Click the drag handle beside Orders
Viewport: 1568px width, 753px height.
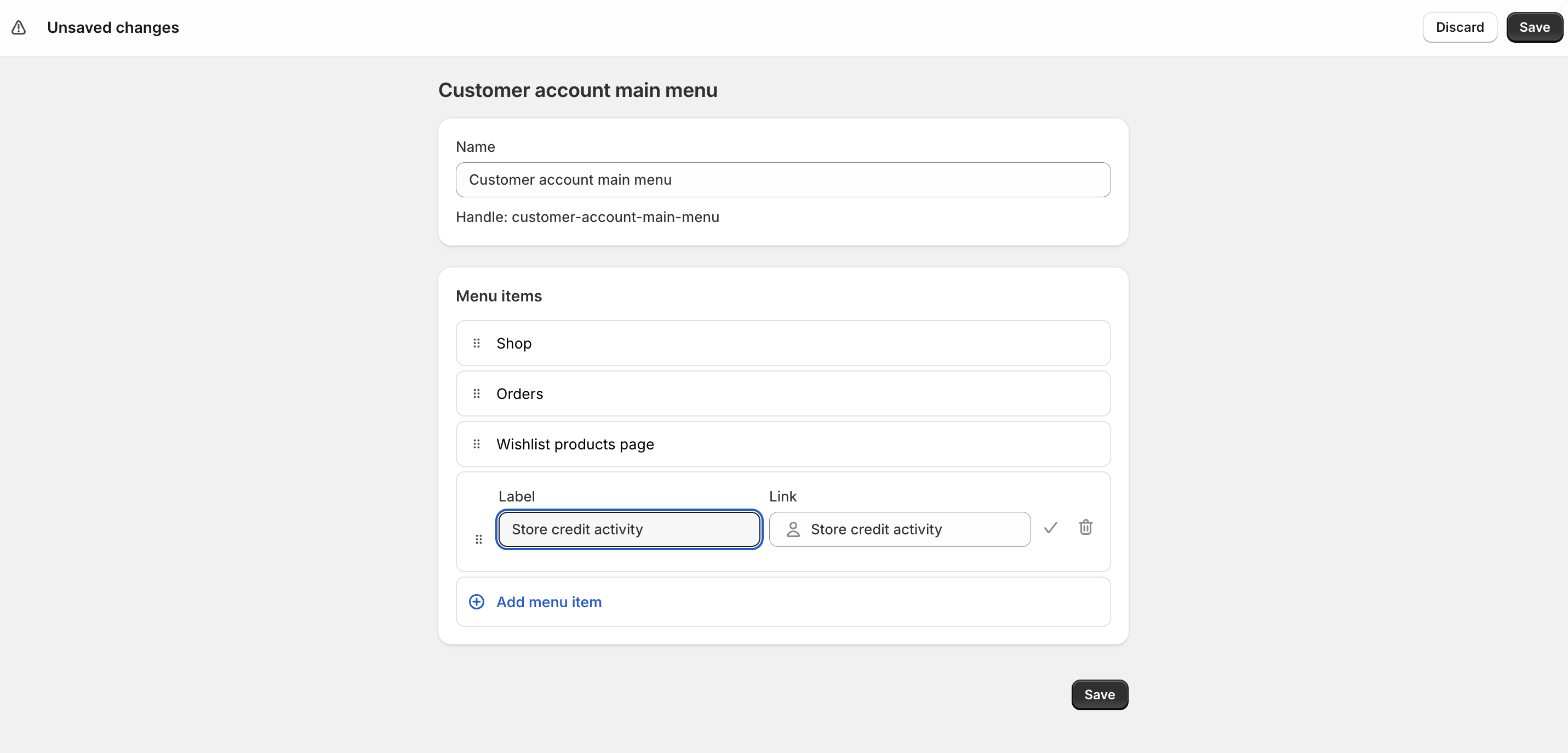point(477,394)
